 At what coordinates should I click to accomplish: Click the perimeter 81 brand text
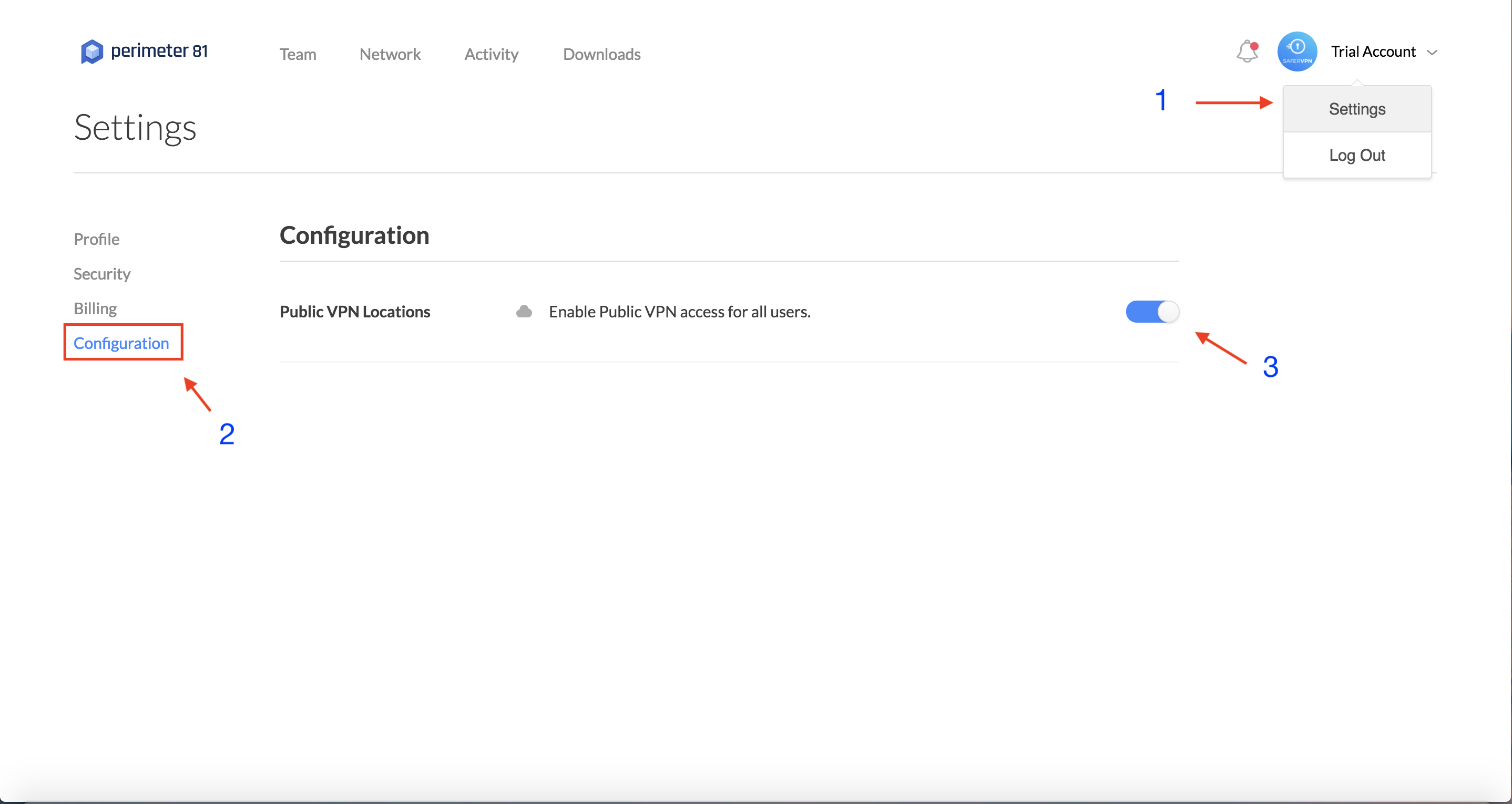tap(159, 51)
